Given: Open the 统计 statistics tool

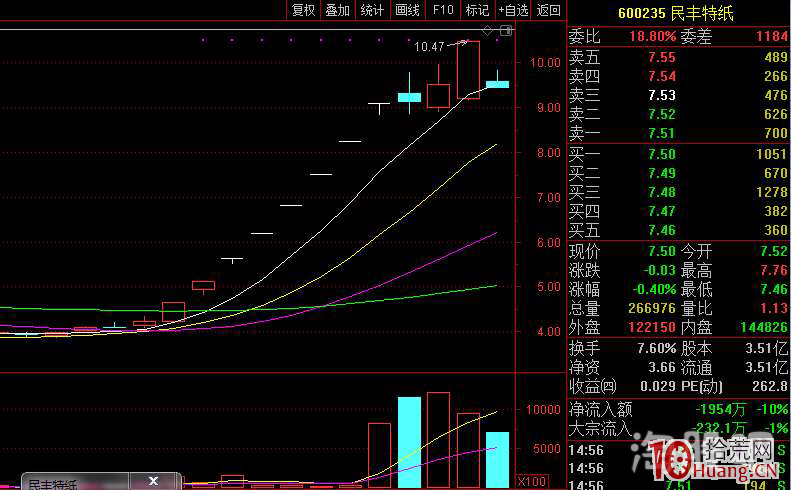Looking at the screenshot, I should click(x=372, y=10).
